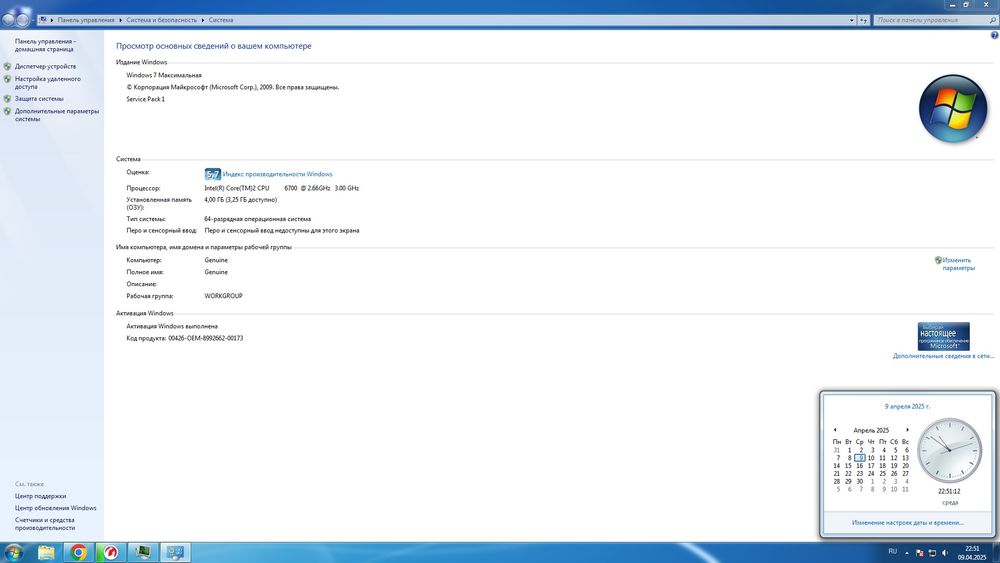Open Windows Explorer folder on taskbar

coord(46,552)
